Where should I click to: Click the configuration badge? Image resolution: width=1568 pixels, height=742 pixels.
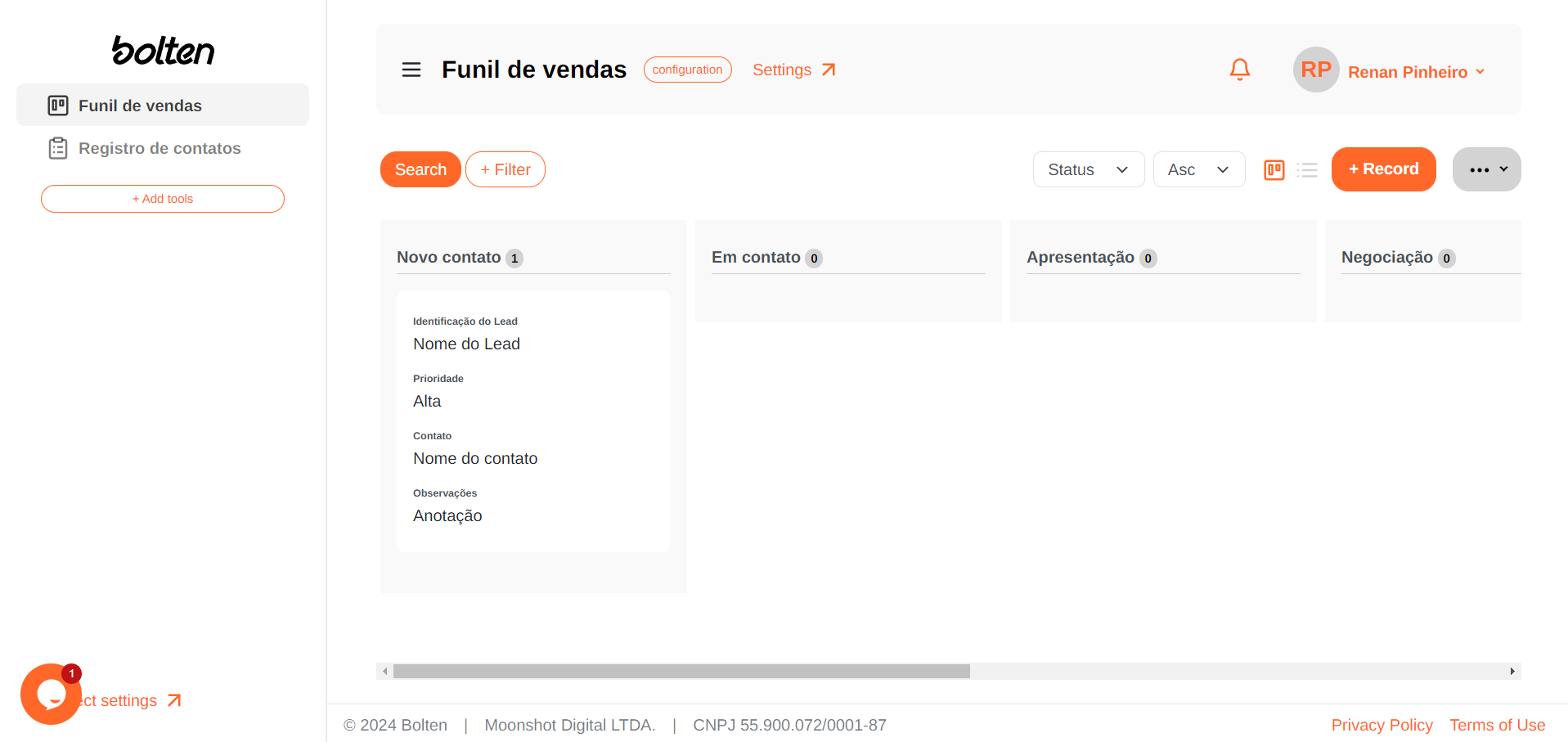pos(688,70)
